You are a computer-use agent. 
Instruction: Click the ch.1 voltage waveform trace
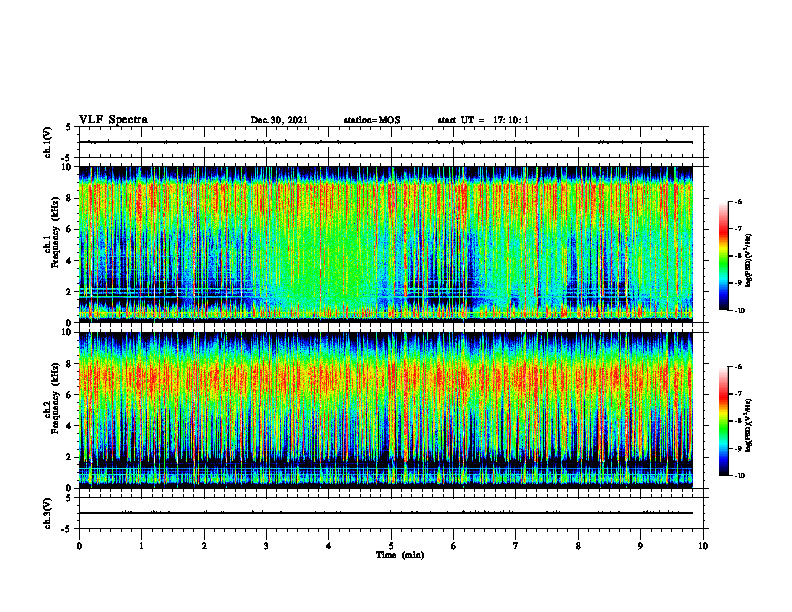(x=385, y=142)
